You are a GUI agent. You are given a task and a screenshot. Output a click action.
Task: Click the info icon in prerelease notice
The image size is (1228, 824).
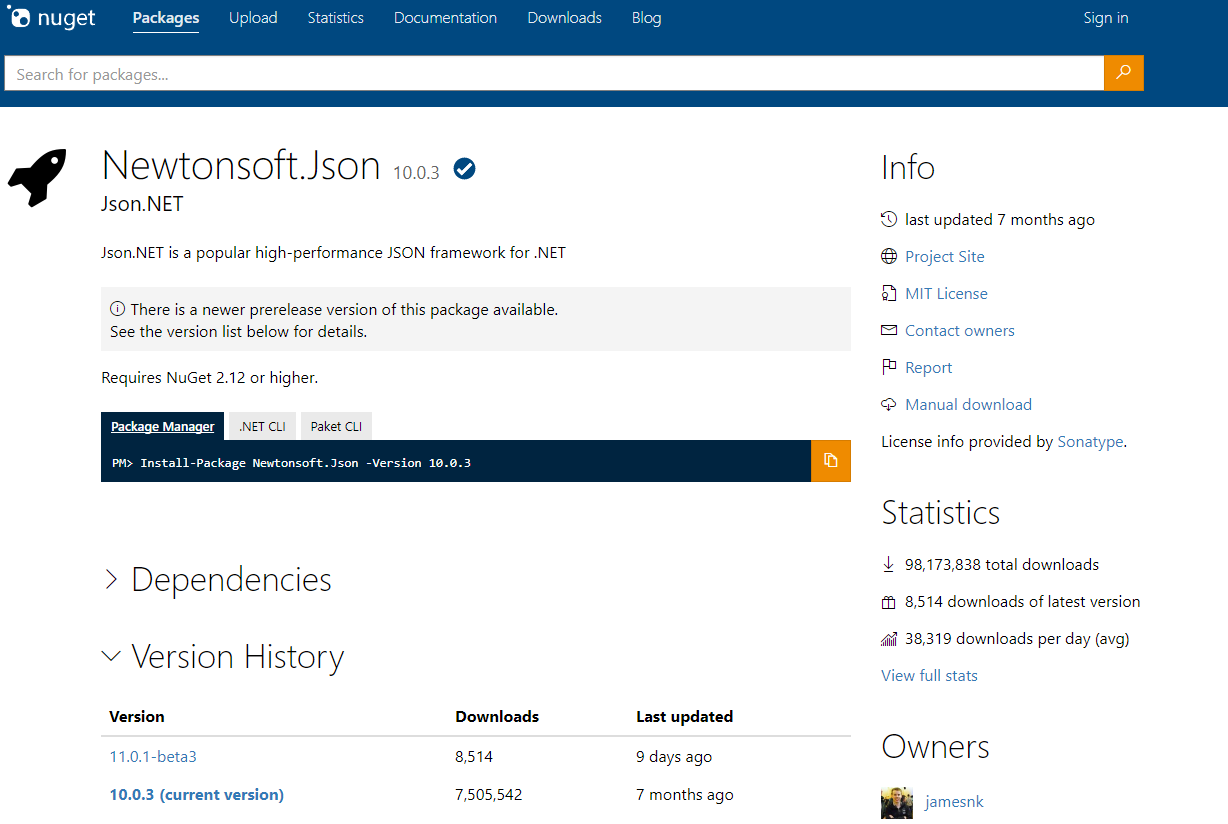pos(118,309)
